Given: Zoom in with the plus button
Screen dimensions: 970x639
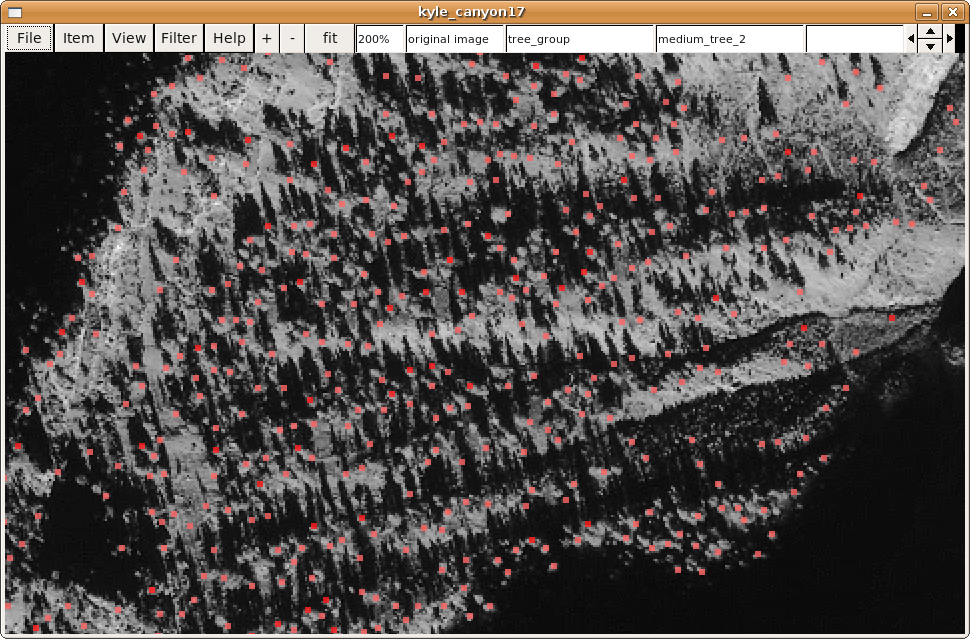Looking at the screenshot, I should [x=267, y=38].
